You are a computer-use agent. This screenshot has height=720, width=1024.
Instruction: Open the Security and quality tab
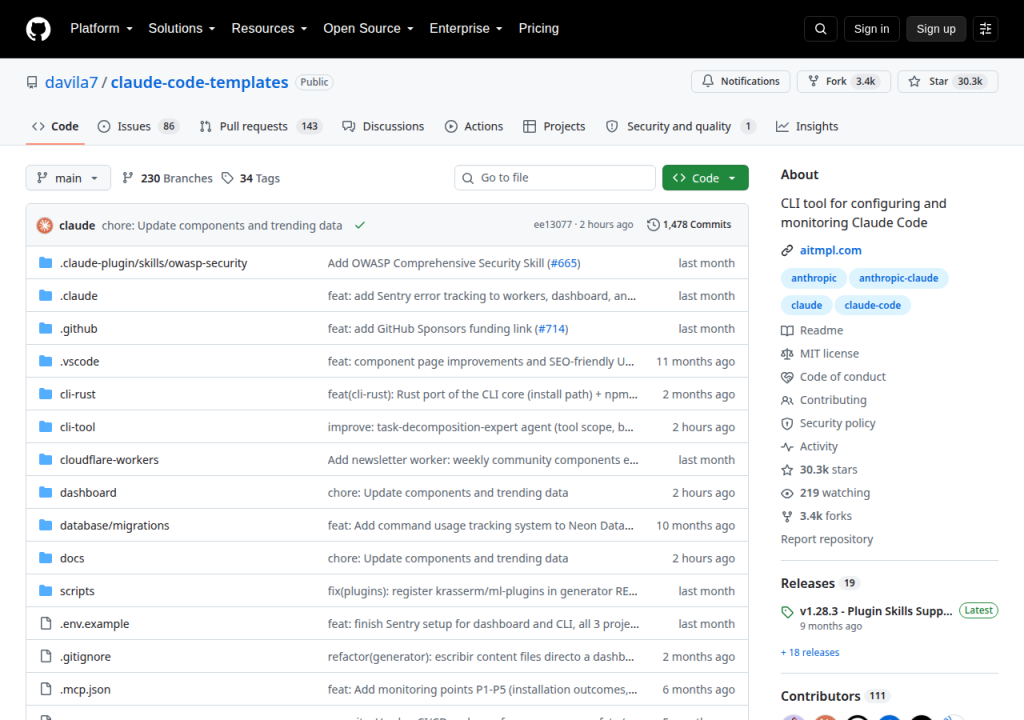(680, 126)
